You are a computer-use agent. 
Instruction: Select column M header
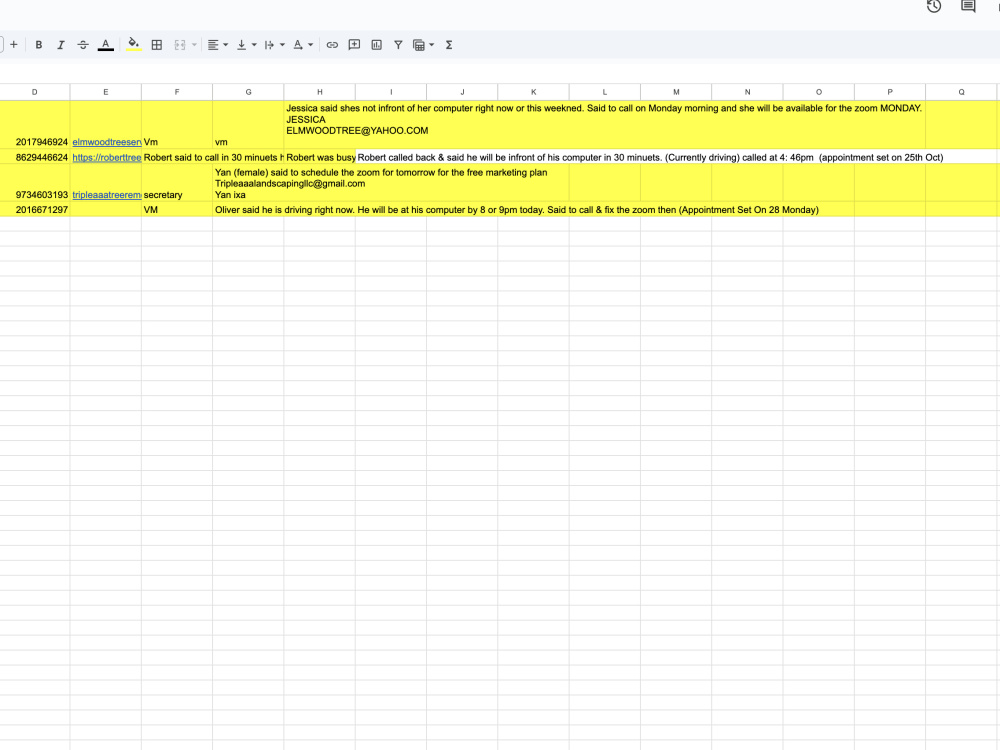pos(676,92)
